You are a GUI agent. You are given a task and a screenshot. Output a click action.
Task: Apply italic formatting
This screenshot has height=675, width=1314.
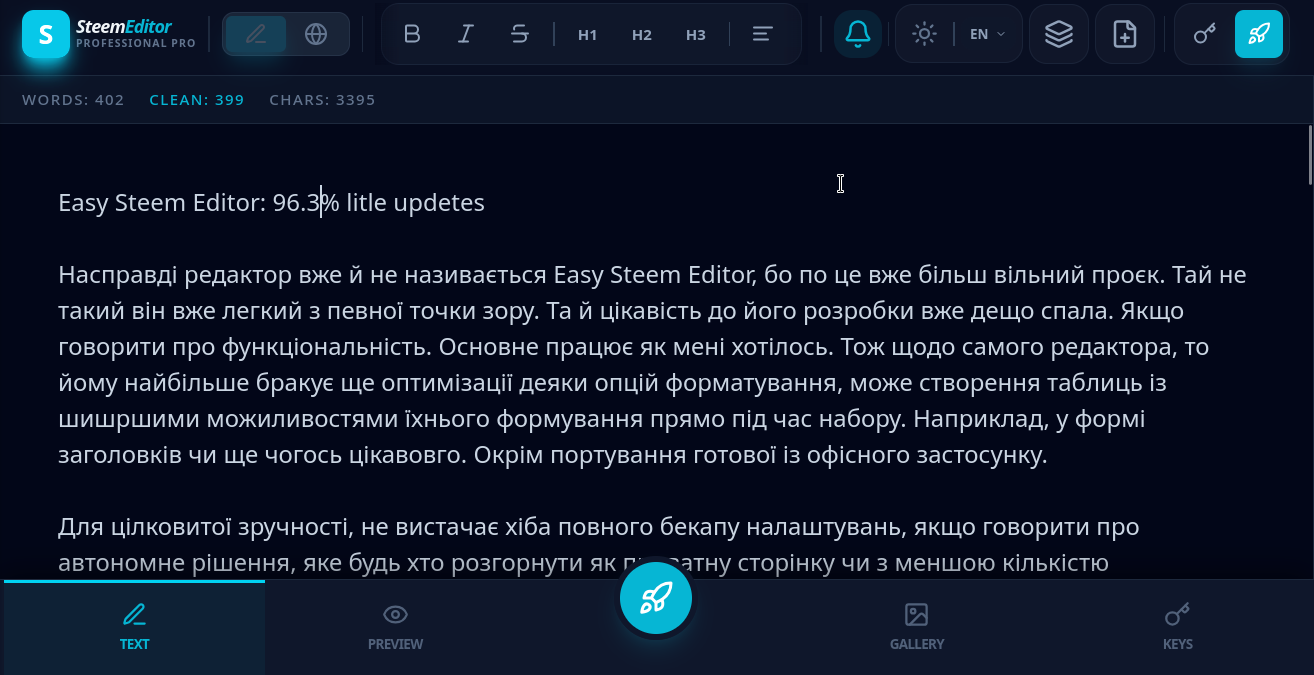tap(466, 34)
